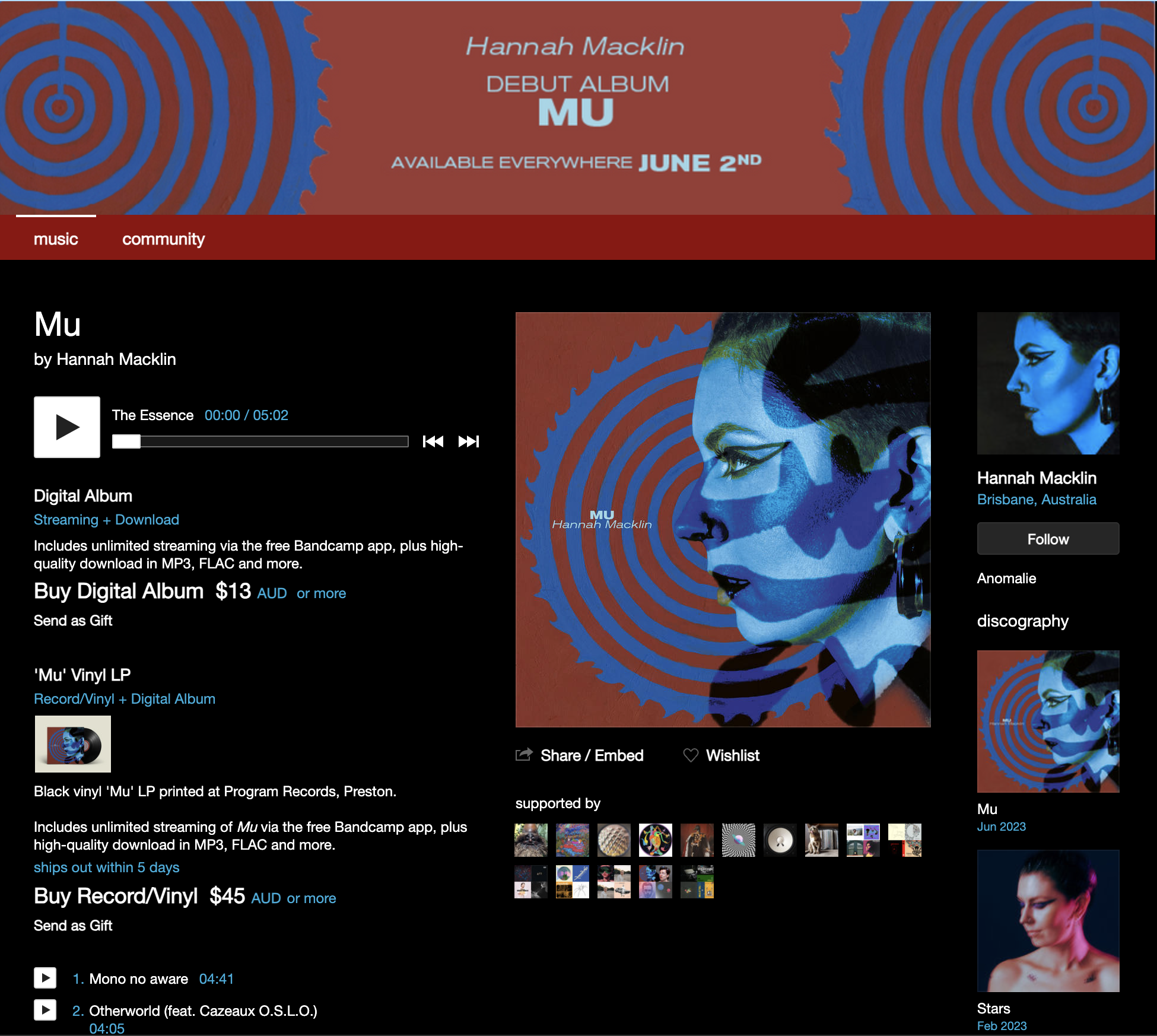Skip to the previous track
Viewport: 1157px width, 1036px height.
[433, 441]
